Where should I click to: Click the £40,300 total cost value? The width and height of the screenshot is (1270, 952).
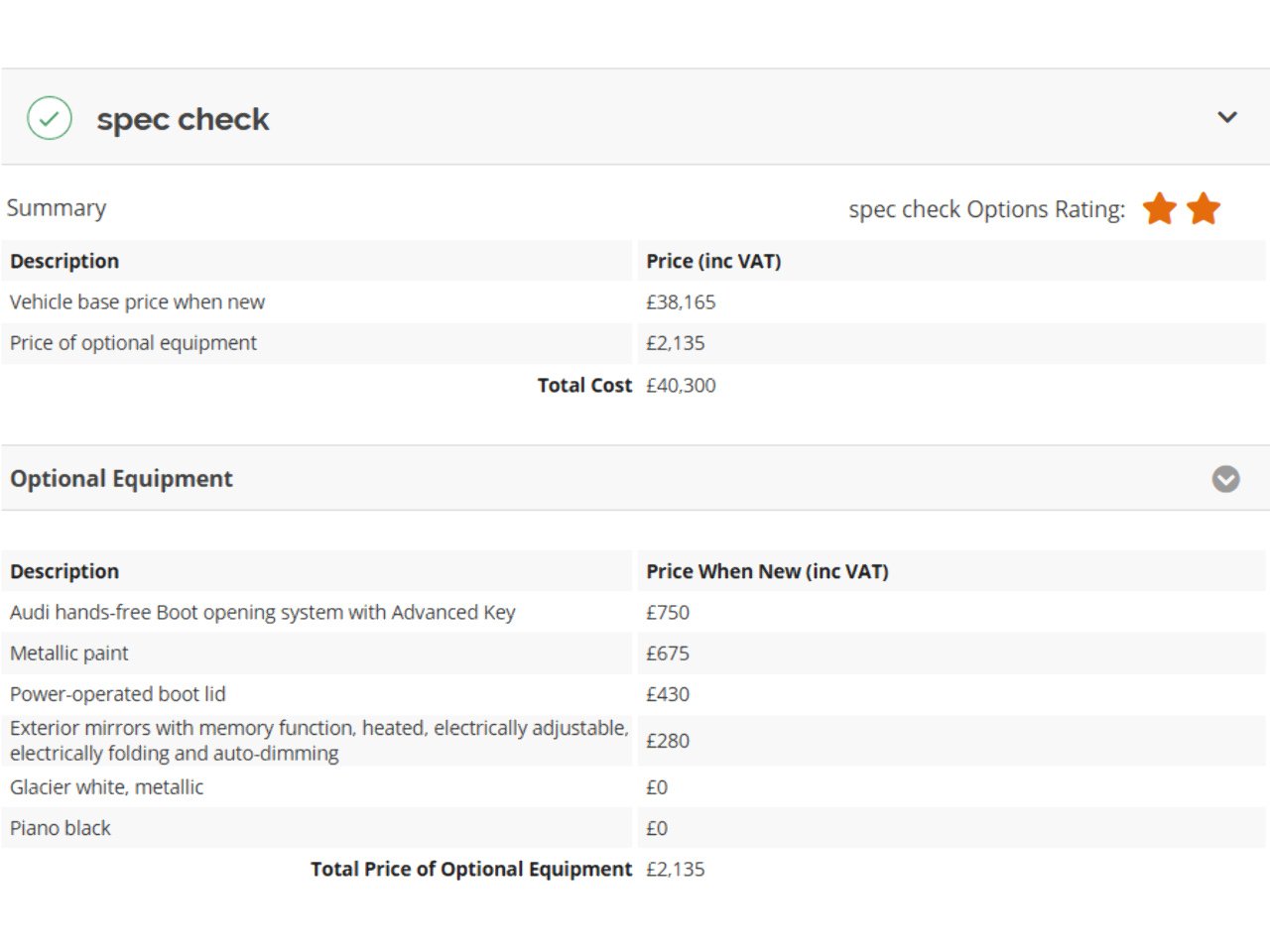tap(681, 386)
